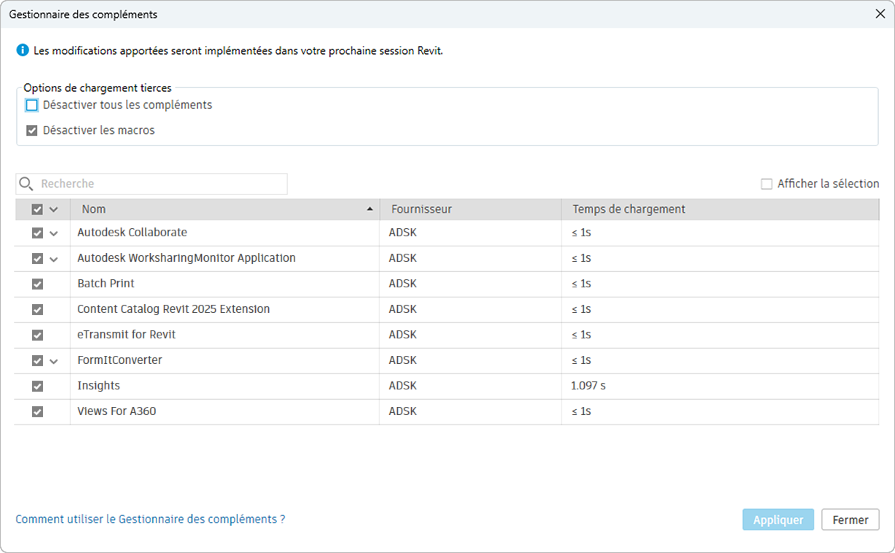Click the search magnifier icon

[x=26, y=184]
